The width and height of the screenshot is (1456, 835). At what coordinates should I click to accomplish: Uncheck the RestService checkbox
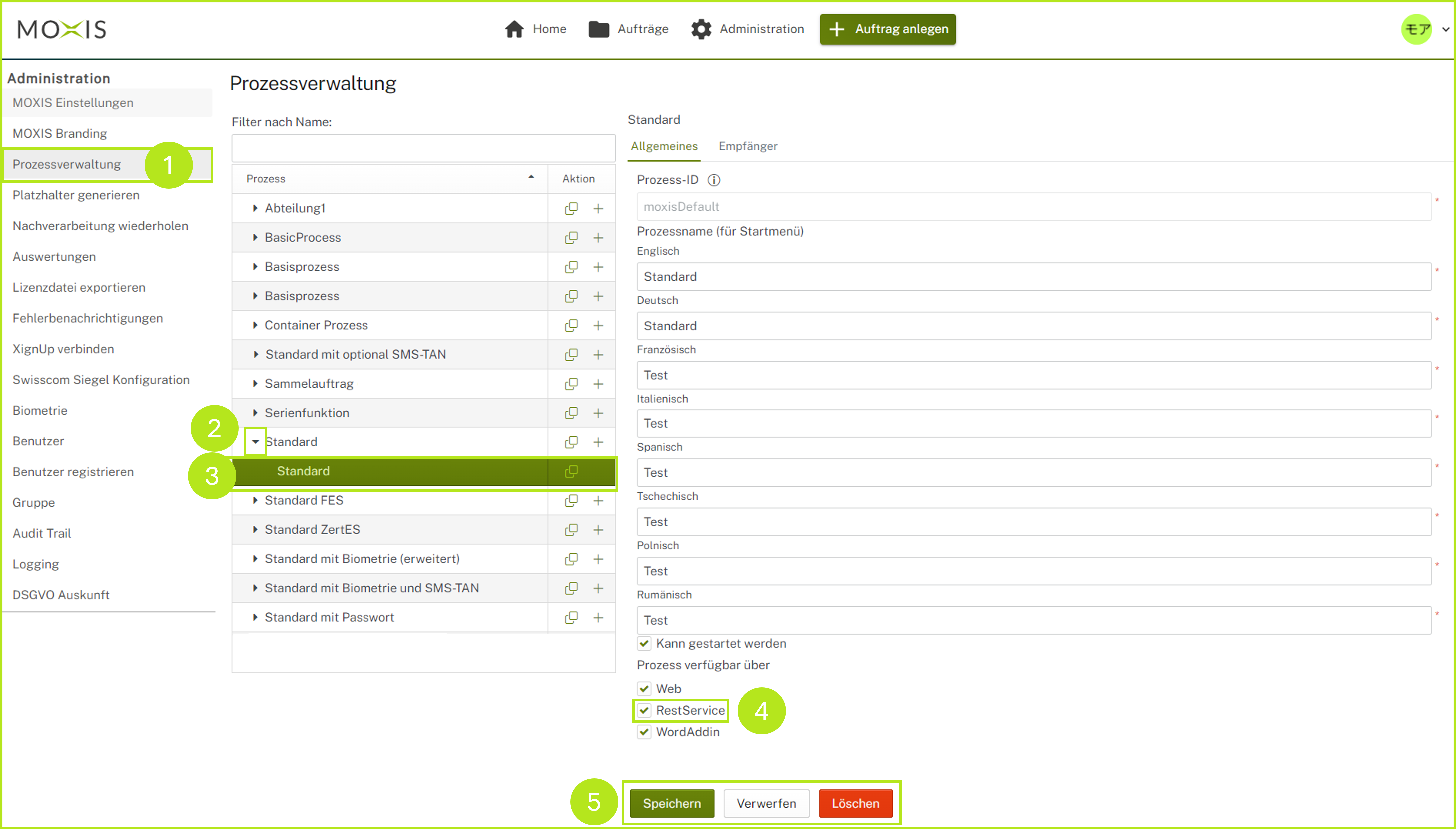644,711
